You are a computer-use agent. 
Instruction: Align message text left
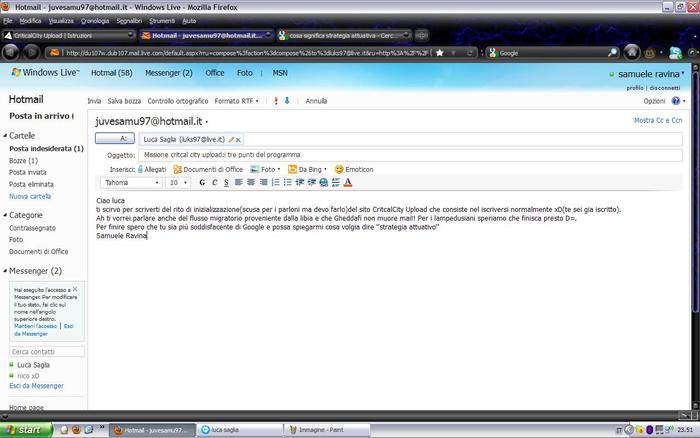239,182
